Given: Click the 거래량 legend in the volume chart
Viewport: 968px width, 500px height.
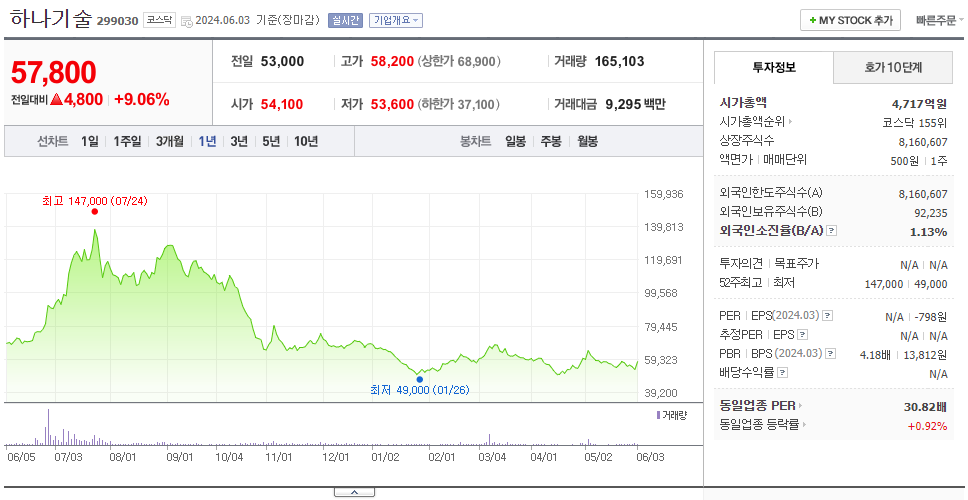Looking at the screenshot, I should (672, 416).
